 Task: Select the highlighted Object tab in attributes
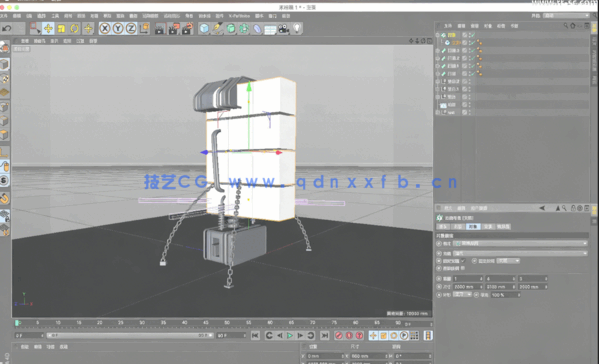[473, 226]
